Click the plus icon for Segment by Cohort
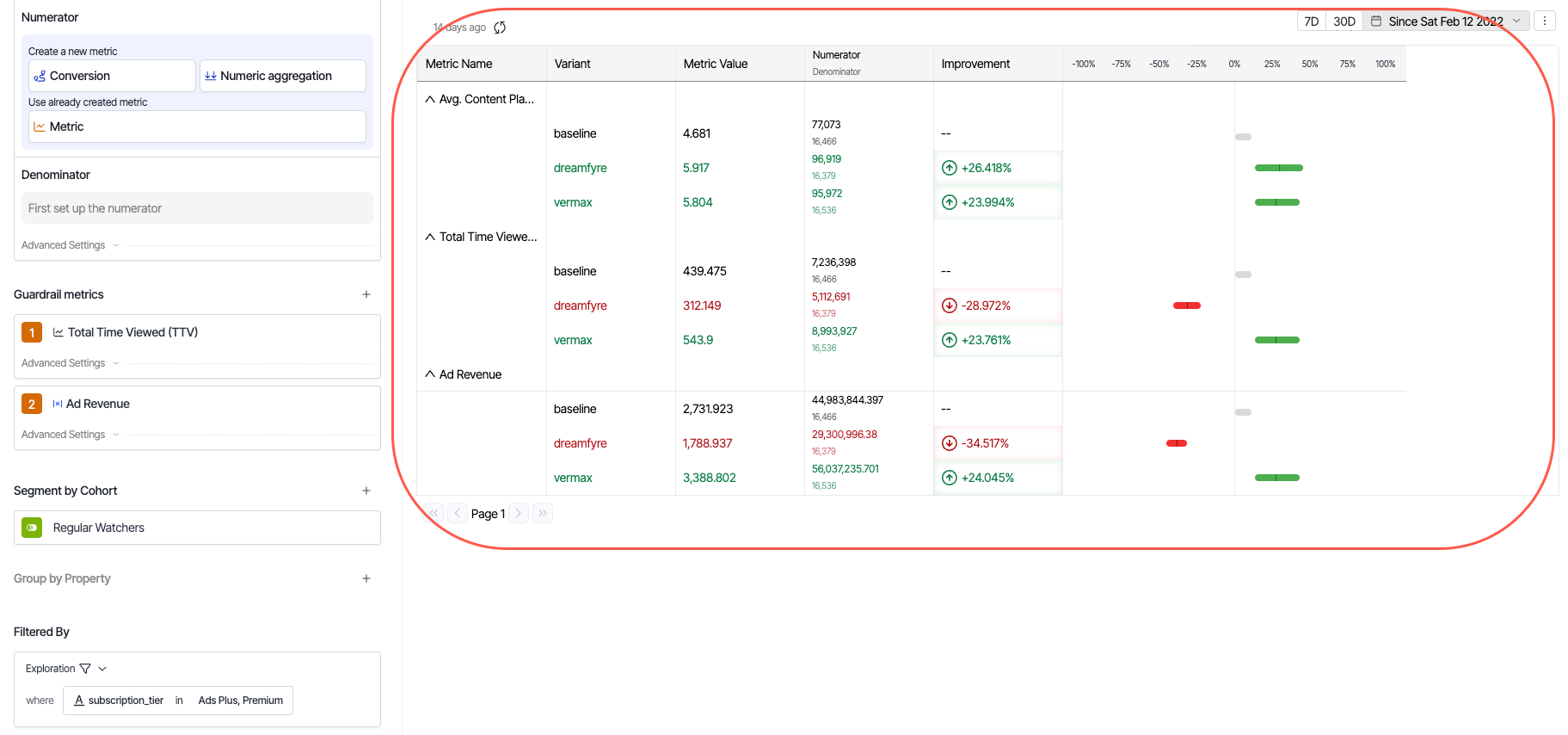1568x735 pixels. pyautogui.click(x=366, y=491)
